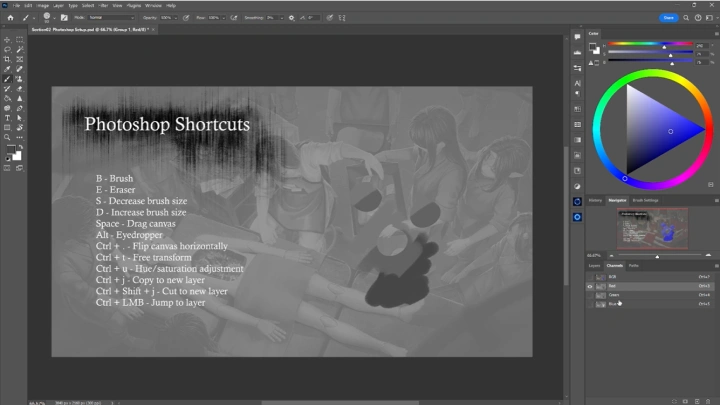720x405 pixels.
Task: Open the Window menu
Action: point(153,6)
